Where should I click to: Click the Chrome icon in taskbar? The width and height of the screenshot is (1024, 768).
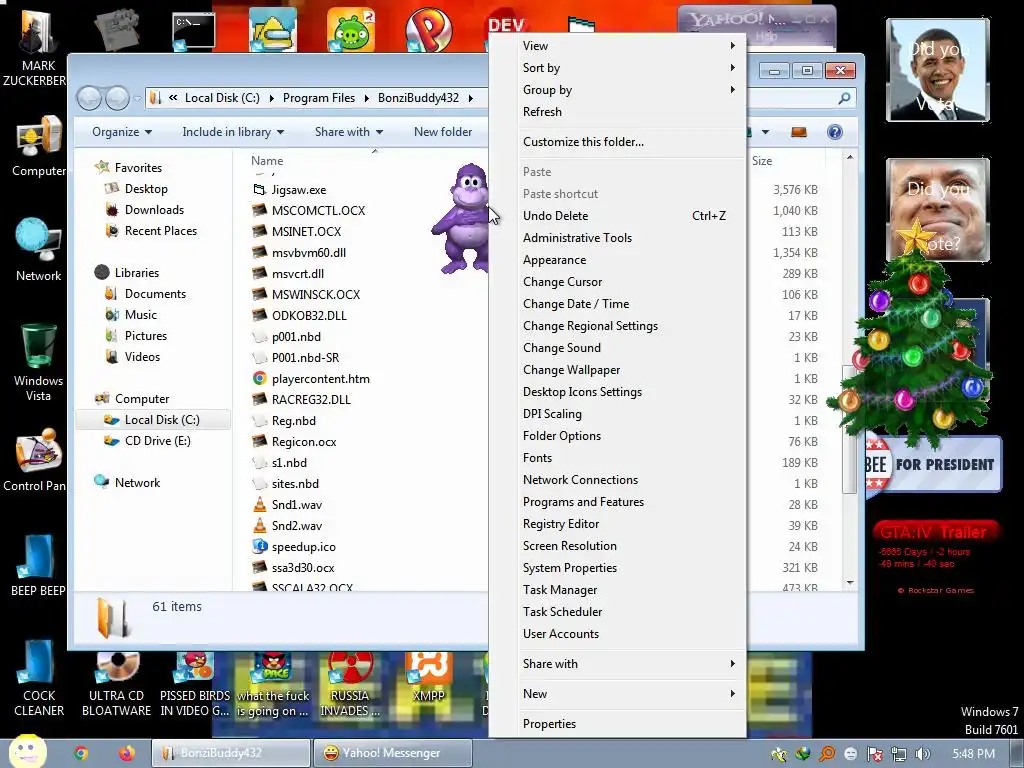click(x=81, y=753)
